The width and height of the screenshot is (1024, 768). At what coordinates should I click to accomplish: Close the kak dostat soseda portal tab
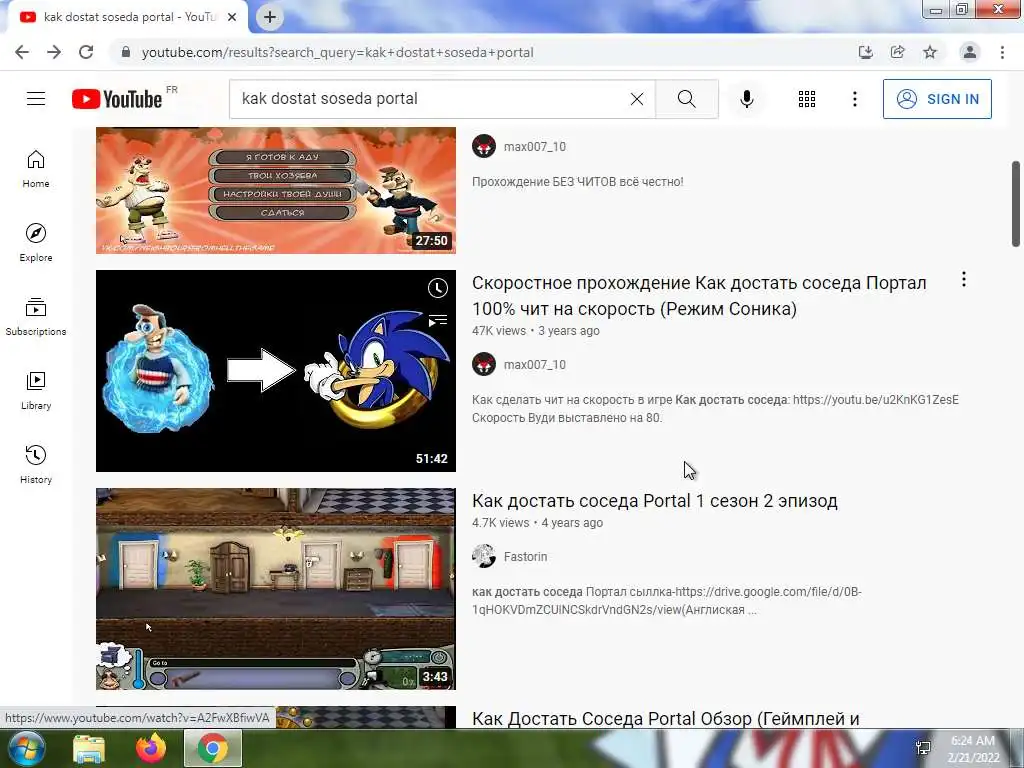point(232,17)
